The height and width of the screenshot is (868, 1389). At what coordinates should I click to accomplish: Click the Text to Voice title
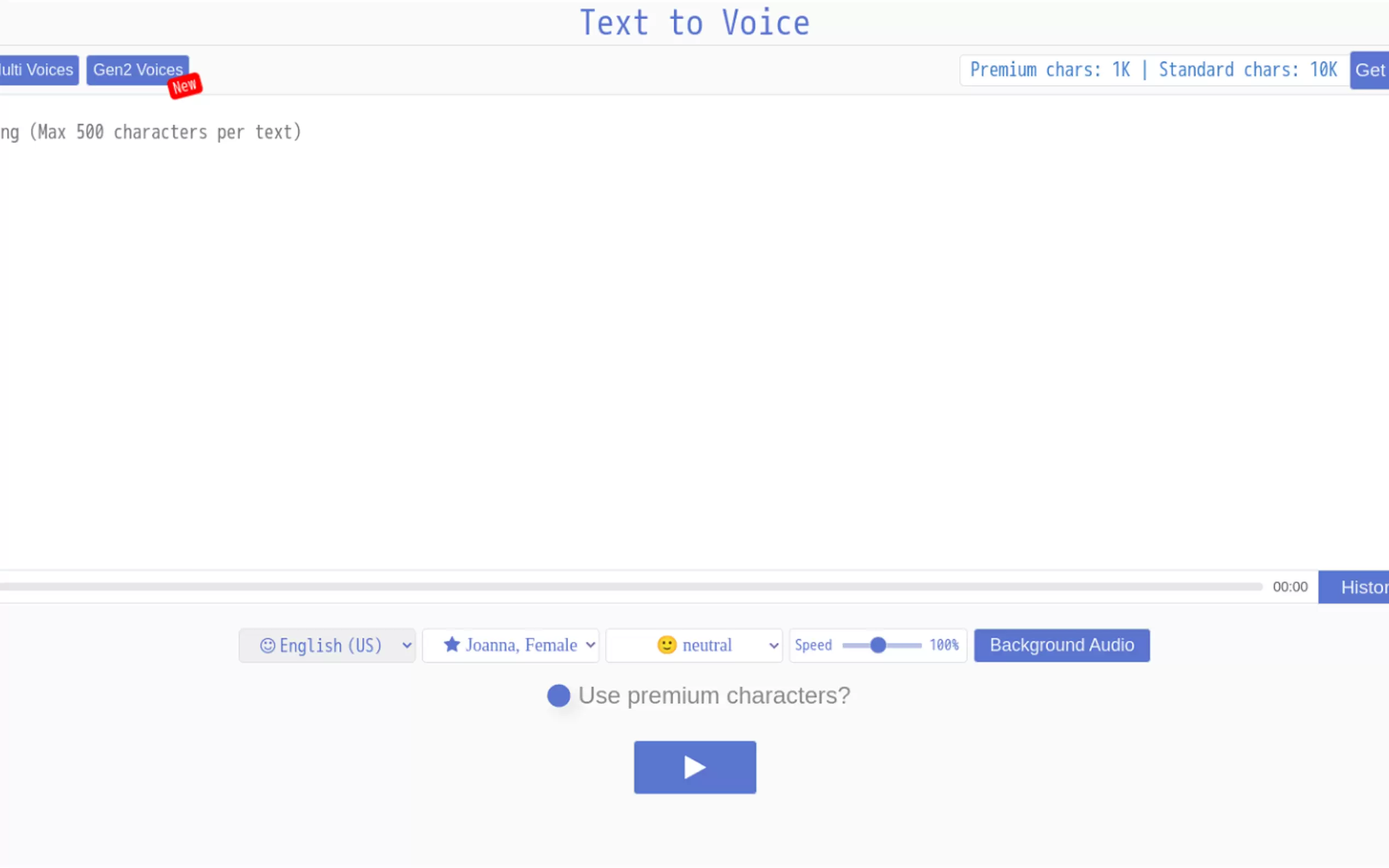[x=694, y=23]
